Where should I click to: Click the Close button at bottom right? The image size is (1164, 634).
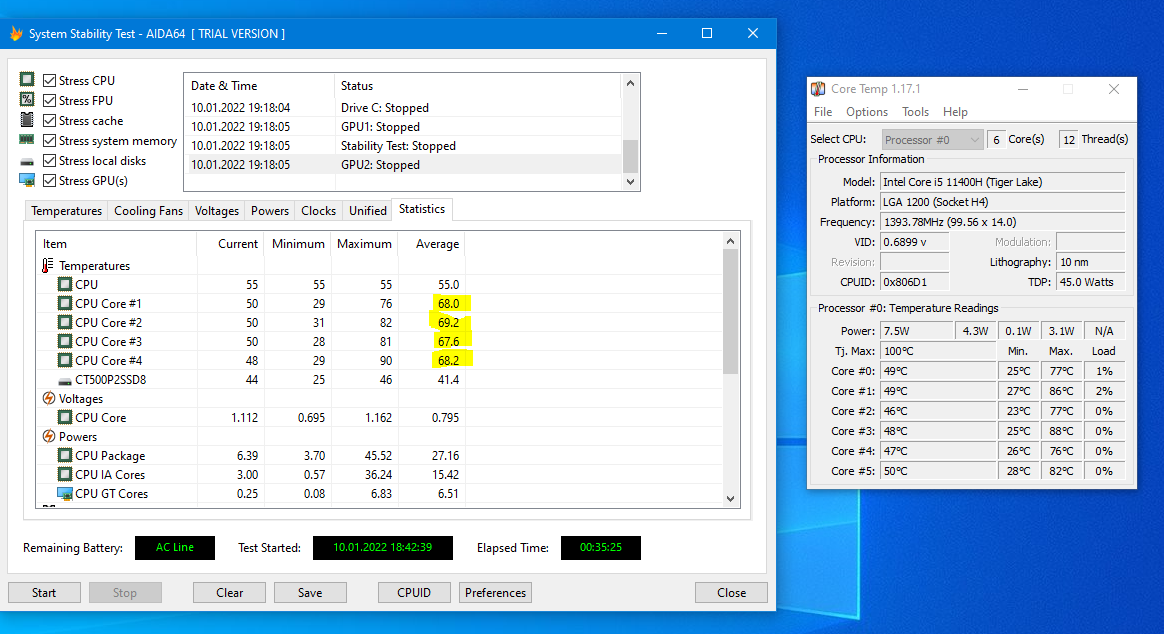[731, 592]
